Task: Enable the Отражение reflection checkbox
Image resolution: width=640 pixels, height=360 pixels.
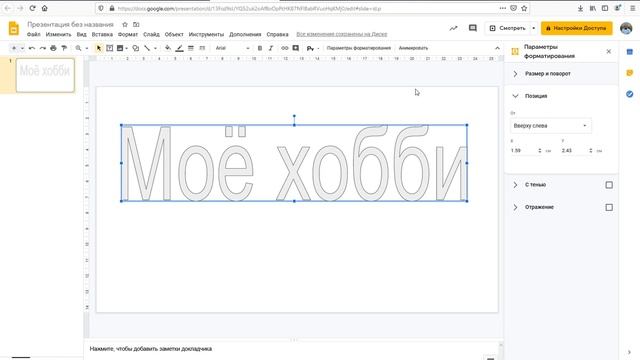Action: pos(609,207)
